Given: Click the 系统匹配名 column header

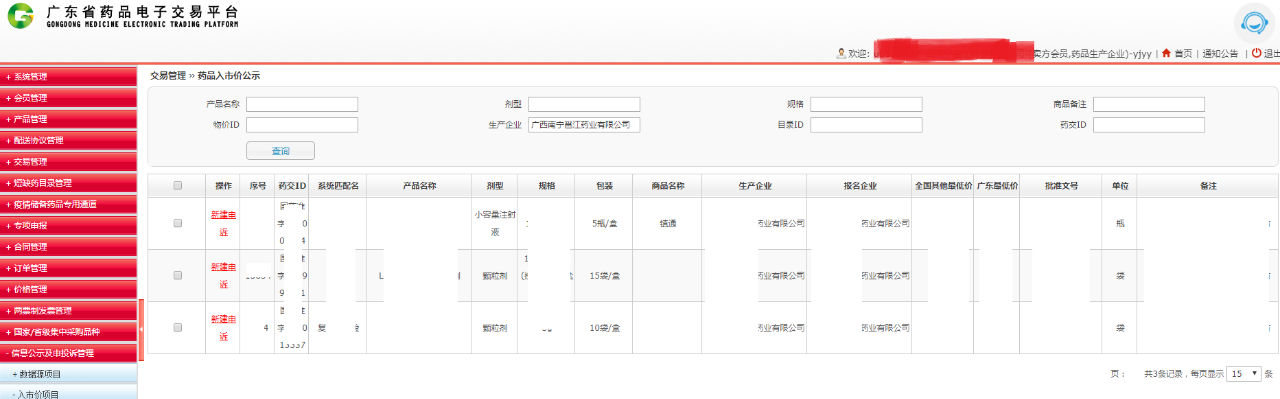Looking at the screenshot, I should point(338,186).
